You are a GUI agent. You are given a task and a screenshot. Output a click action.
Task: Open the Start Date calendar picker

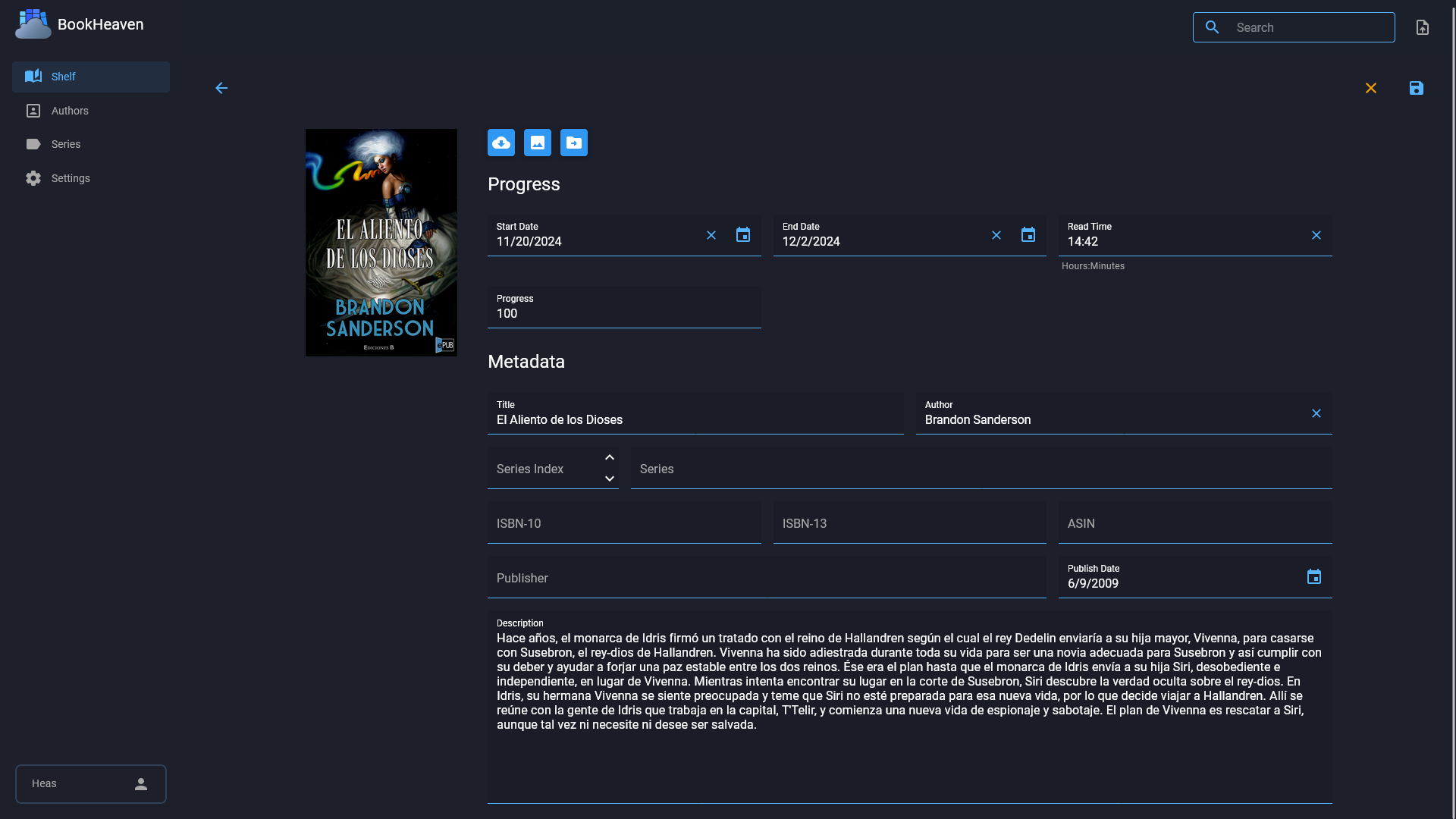(743, 235)
